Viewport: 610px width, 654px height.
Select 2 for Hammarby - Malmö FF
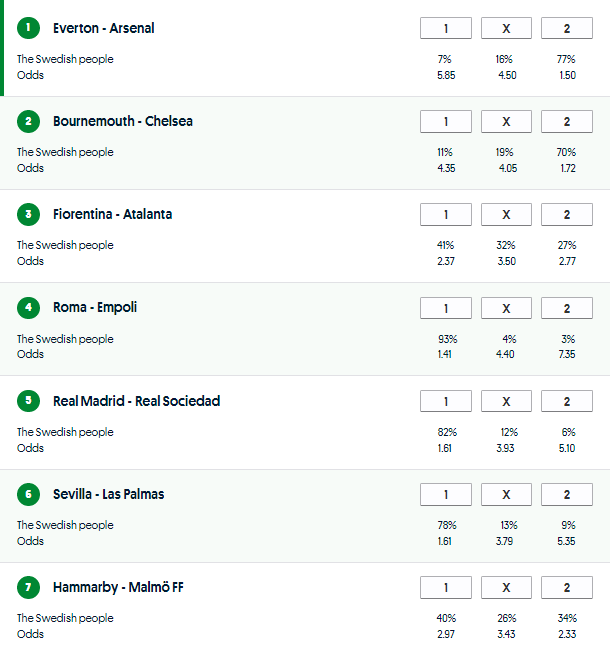[566, 587]
